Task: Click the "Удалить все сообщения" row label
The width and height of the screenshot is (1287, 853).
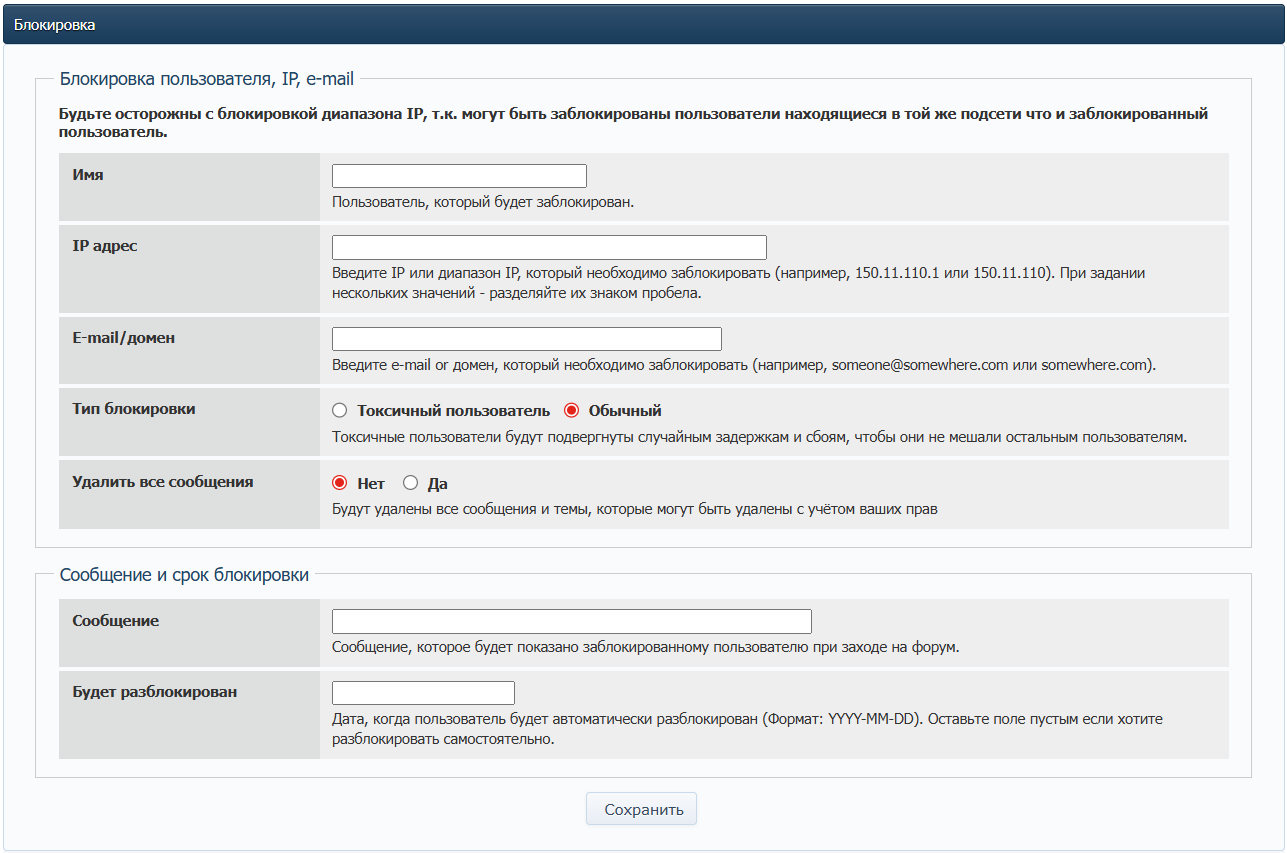Action: [163, 482]
